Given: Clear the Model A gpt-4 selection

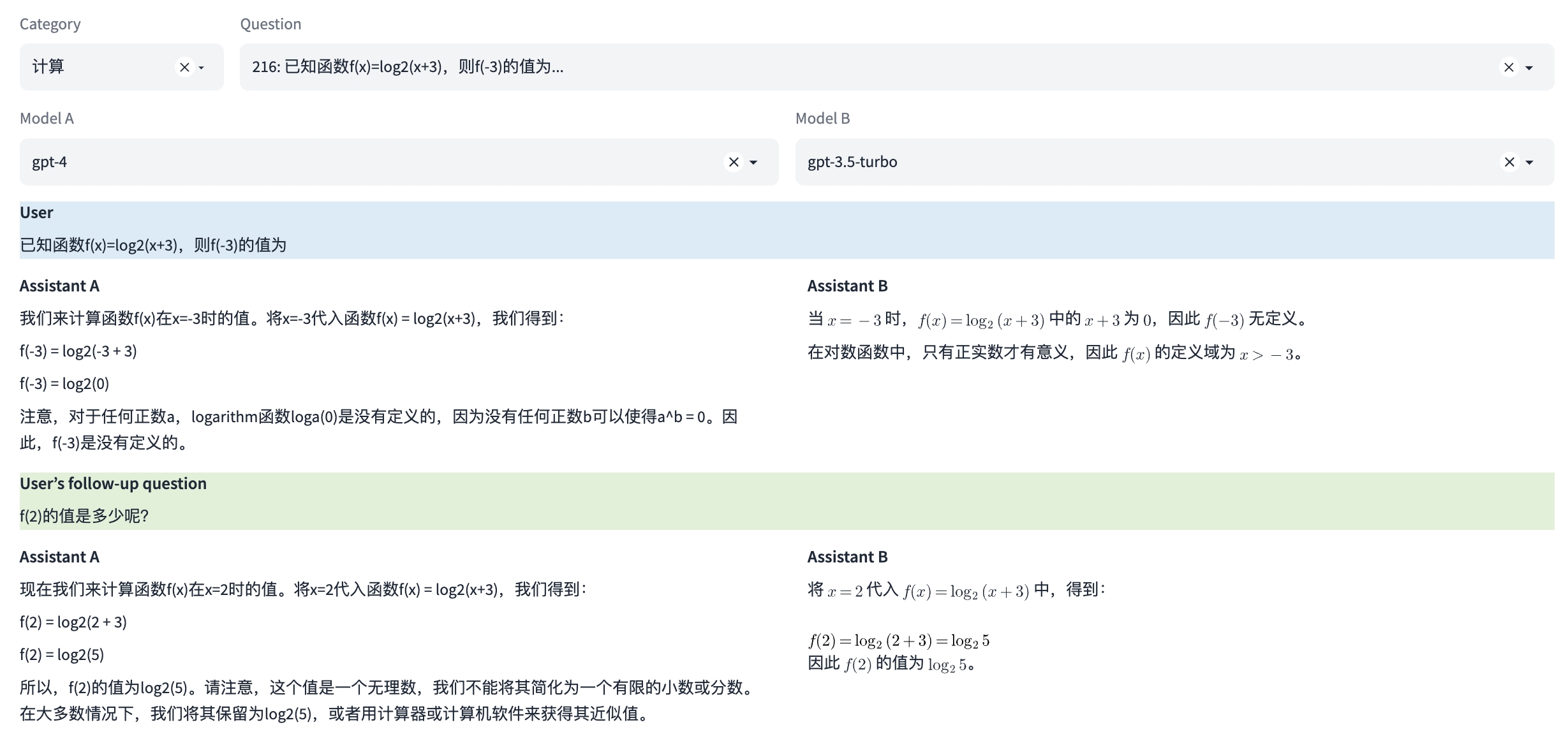Looking at the screenshot, I should [734, 162].
